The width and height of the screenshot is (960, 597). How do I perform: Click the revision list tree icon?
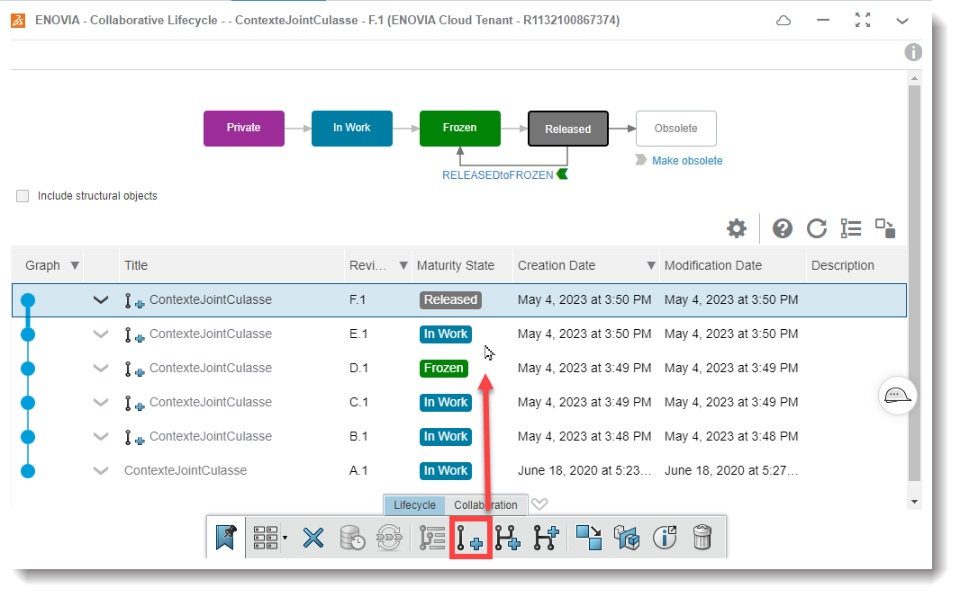pyautogui.click(x=432, y=538)
